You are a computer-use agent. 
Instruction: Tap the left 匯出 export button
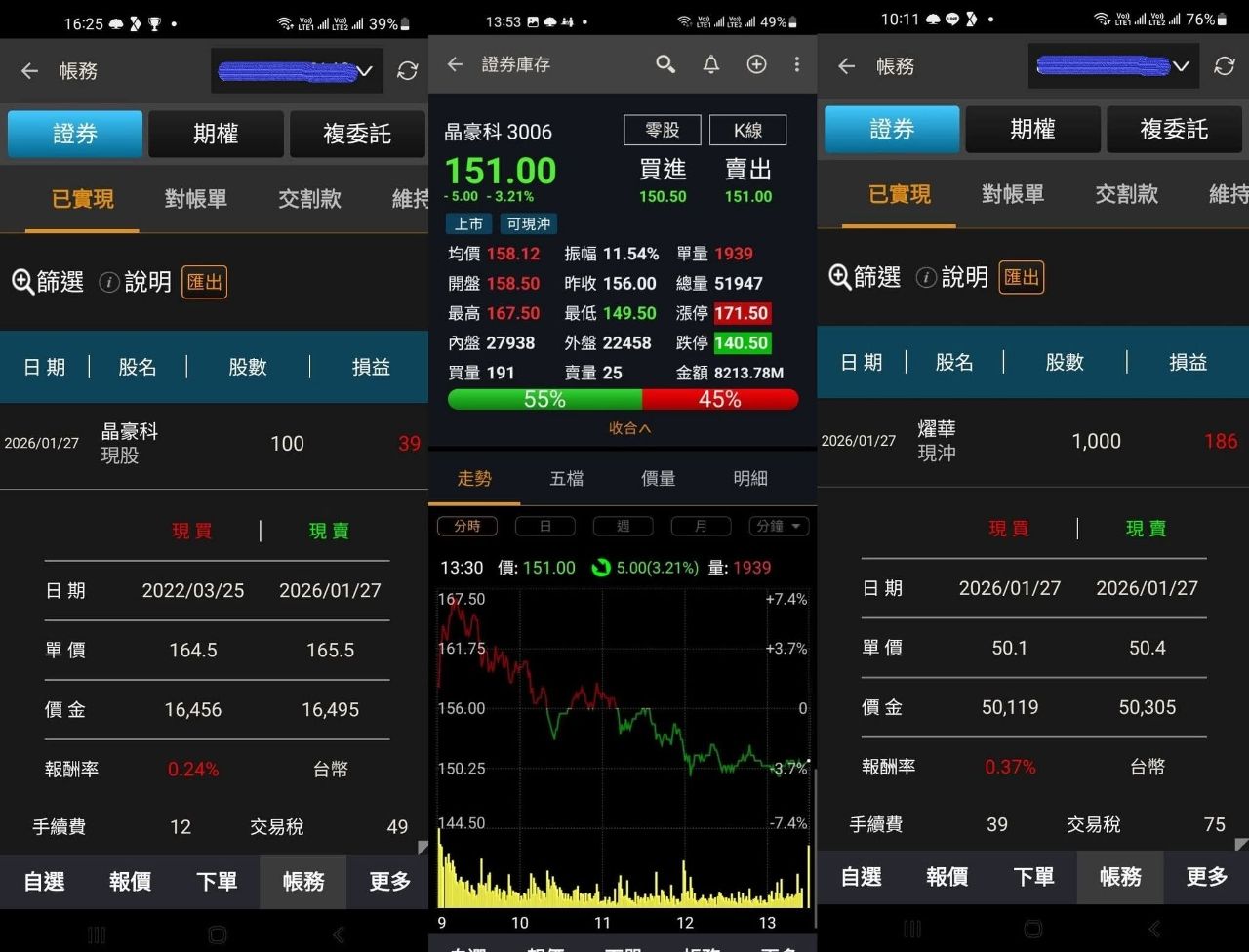click(204, 282)
